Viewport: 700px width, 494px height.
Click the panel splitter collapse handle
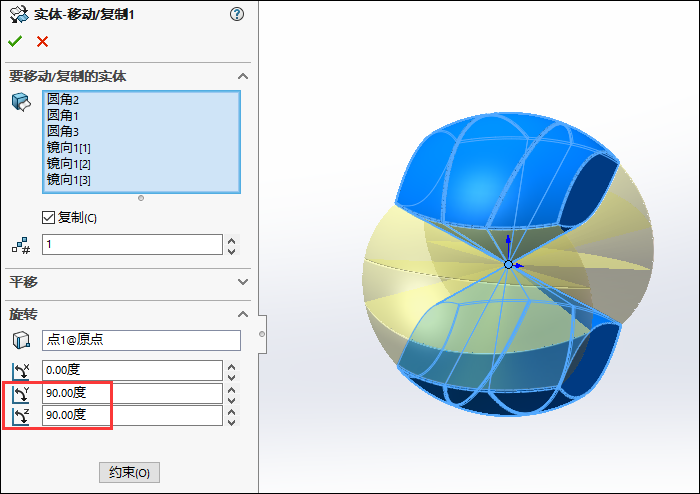(262, 334)
